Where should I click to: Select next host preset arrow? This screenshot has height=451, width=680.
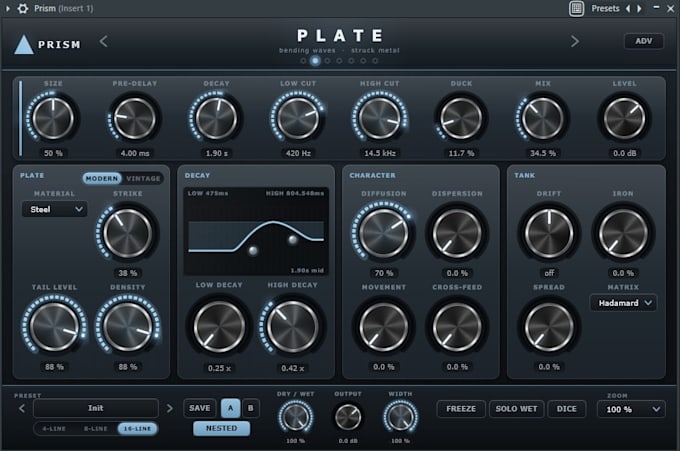tap(639, 8)
